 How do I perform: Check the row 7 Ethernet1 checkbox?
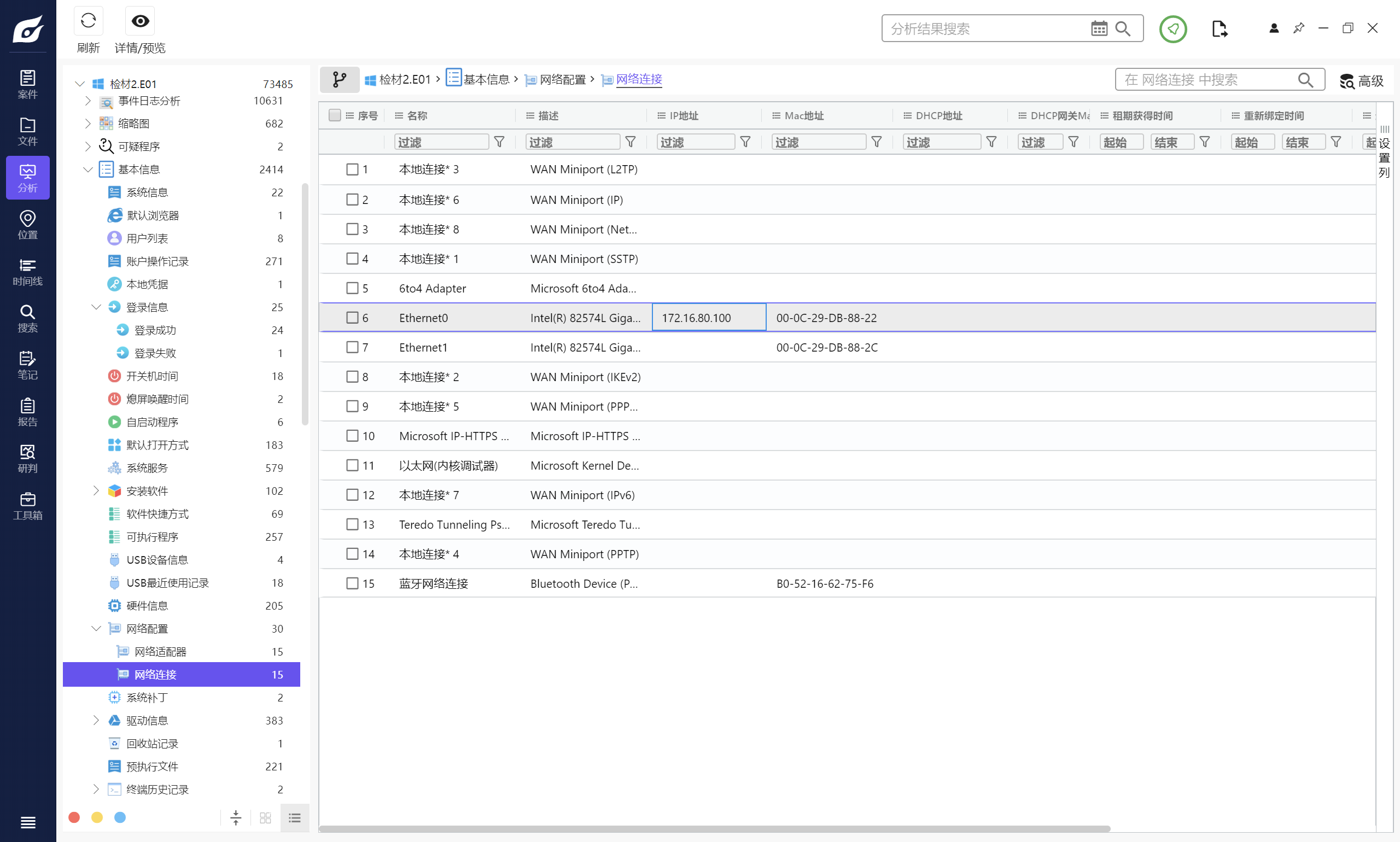pos(352,347)
